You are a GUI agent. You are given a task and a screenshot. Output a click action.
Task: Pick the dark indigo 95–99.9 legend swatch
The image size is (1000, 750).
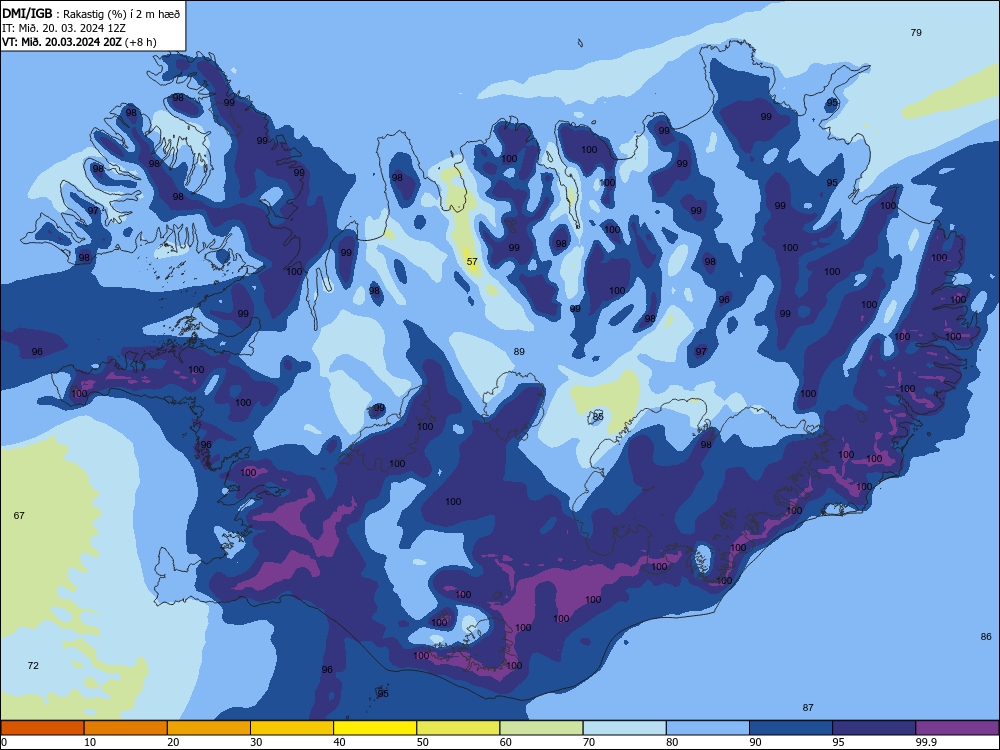[874, 728]
